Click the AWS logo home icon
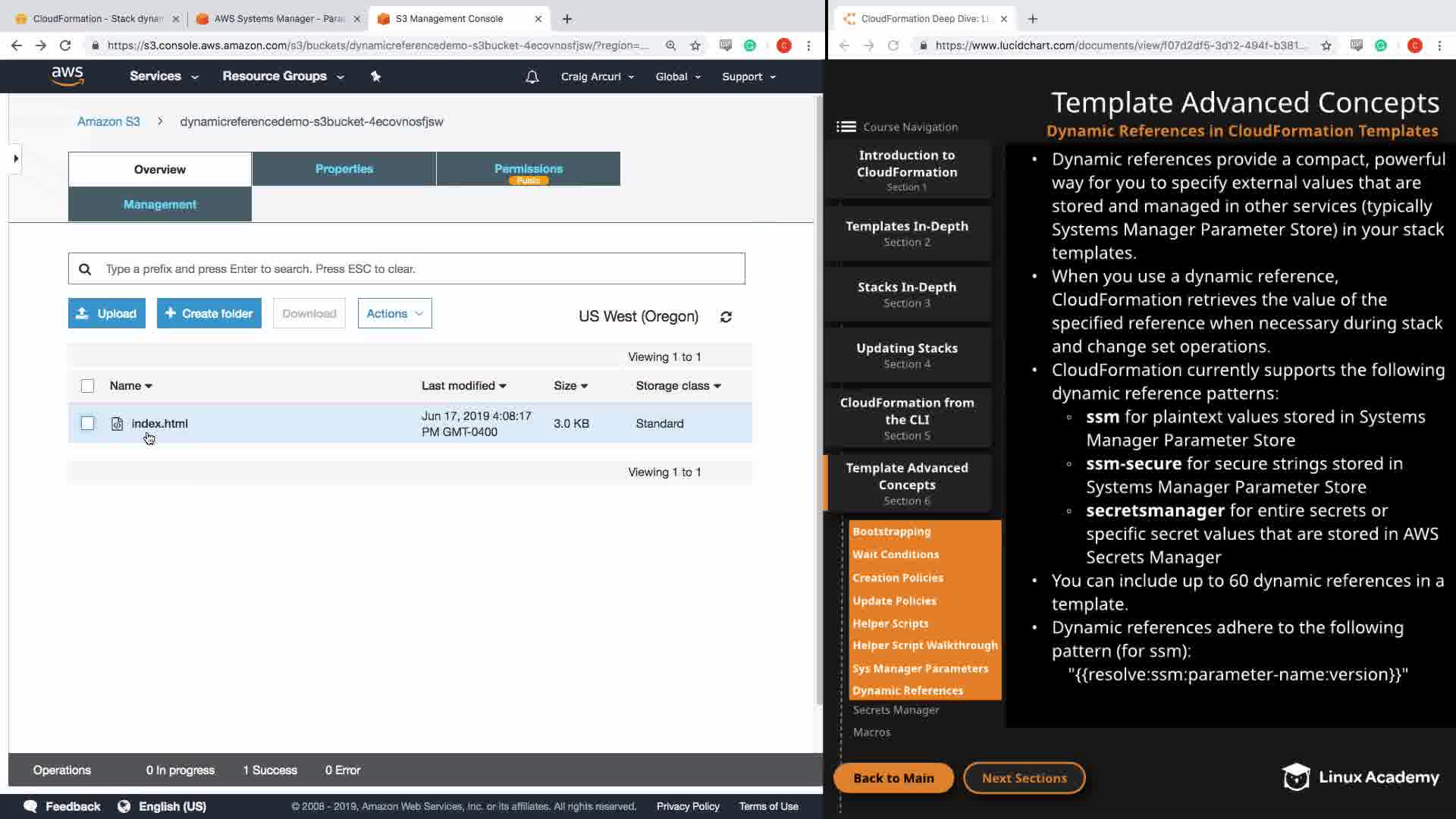This screenshot has width=1456, height=819. tap(67, 76)
